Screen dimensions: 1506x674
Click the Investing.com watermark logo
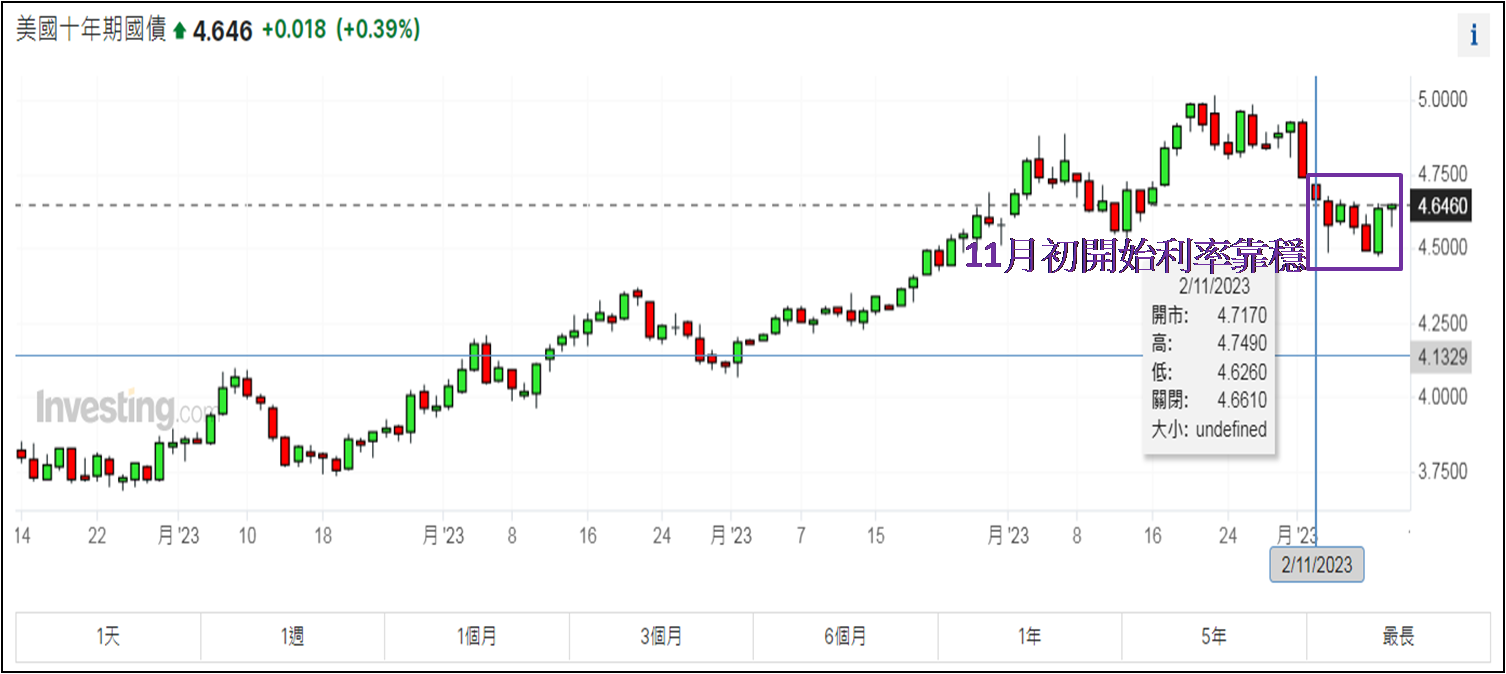point(124,409)
